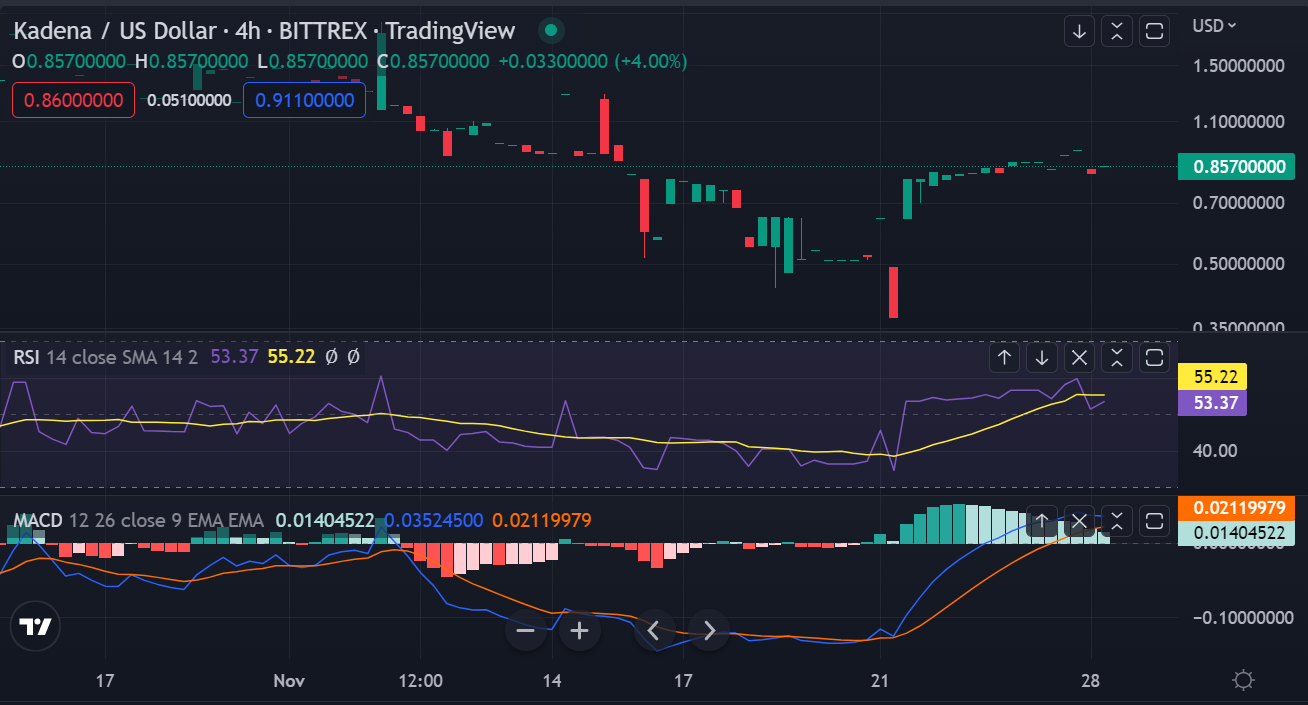1308x705 pixels.
Task: Open the TradingView logo link
Action: tap(36, 627)
